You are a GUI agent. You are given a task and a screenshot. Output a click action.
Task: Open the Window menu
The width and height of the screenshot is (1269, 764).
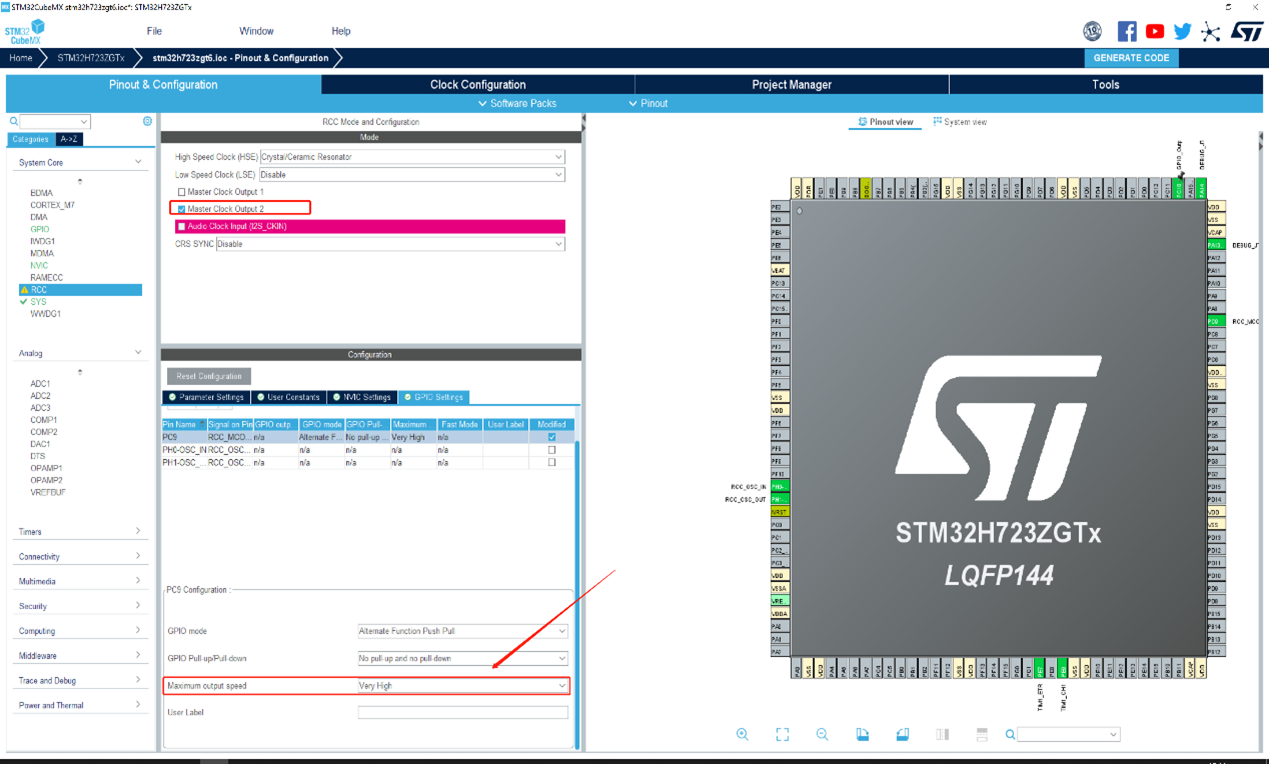[256, 31]
